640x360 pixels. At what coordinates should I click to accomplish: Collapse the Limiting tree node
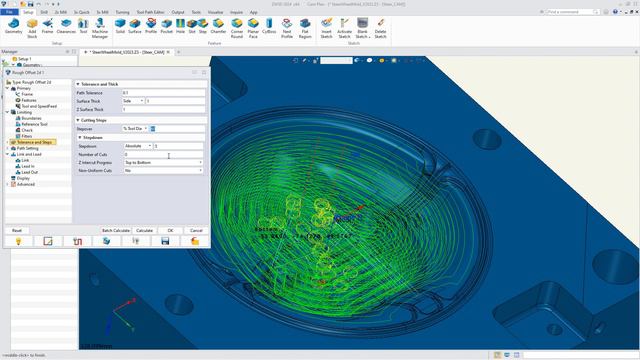coord(7,112)
